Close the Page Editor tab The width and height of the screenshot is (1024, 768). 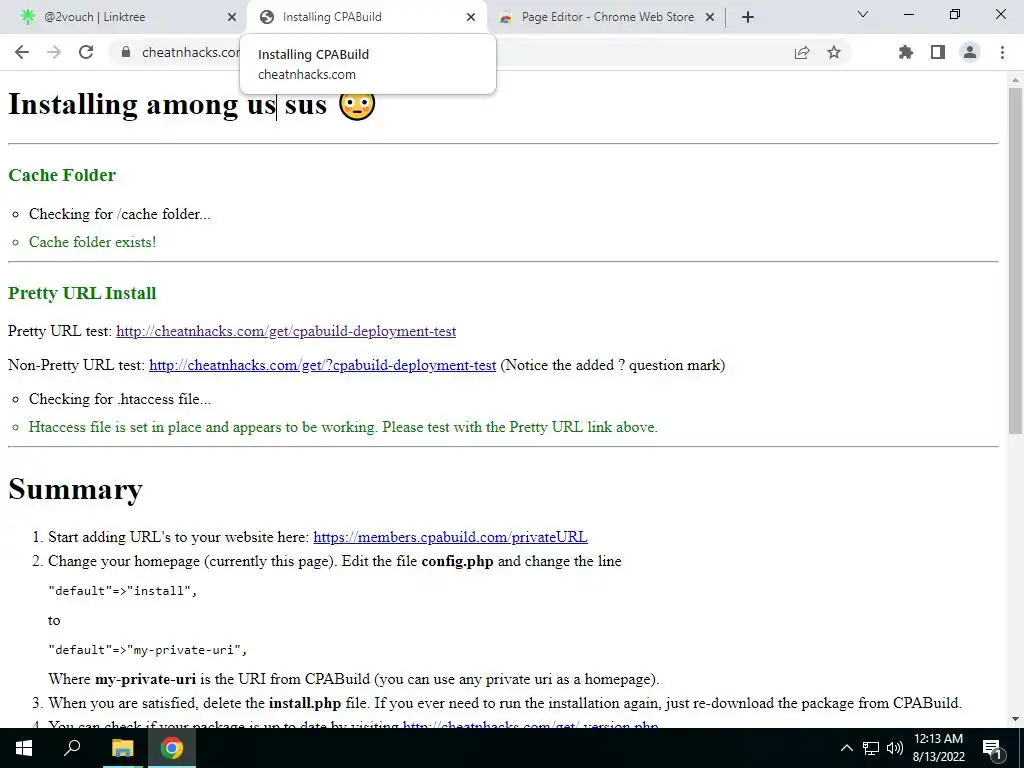[x=710, y=17]
